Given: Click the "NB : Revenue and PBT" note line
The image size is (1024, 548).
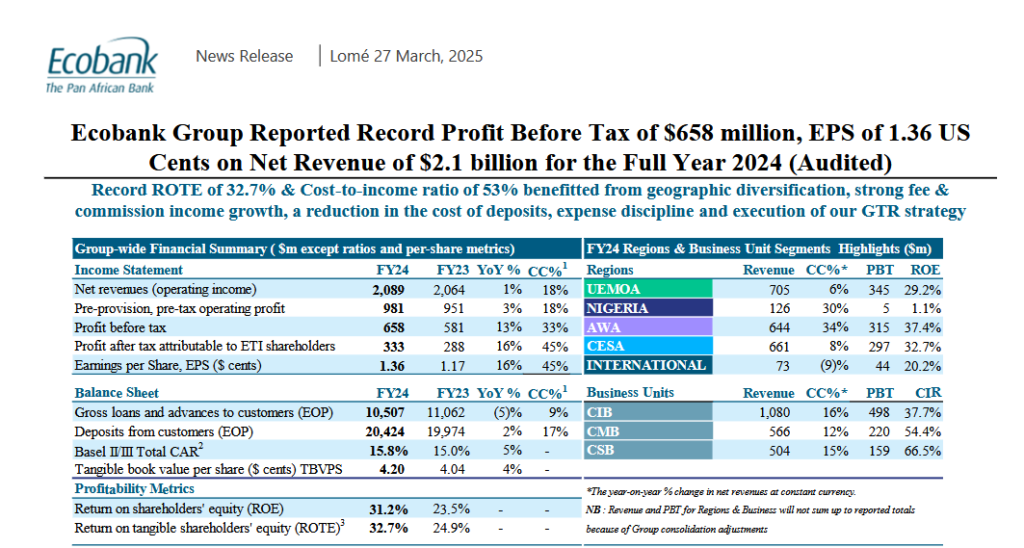Looking at the screenshot, I should 750,509.
